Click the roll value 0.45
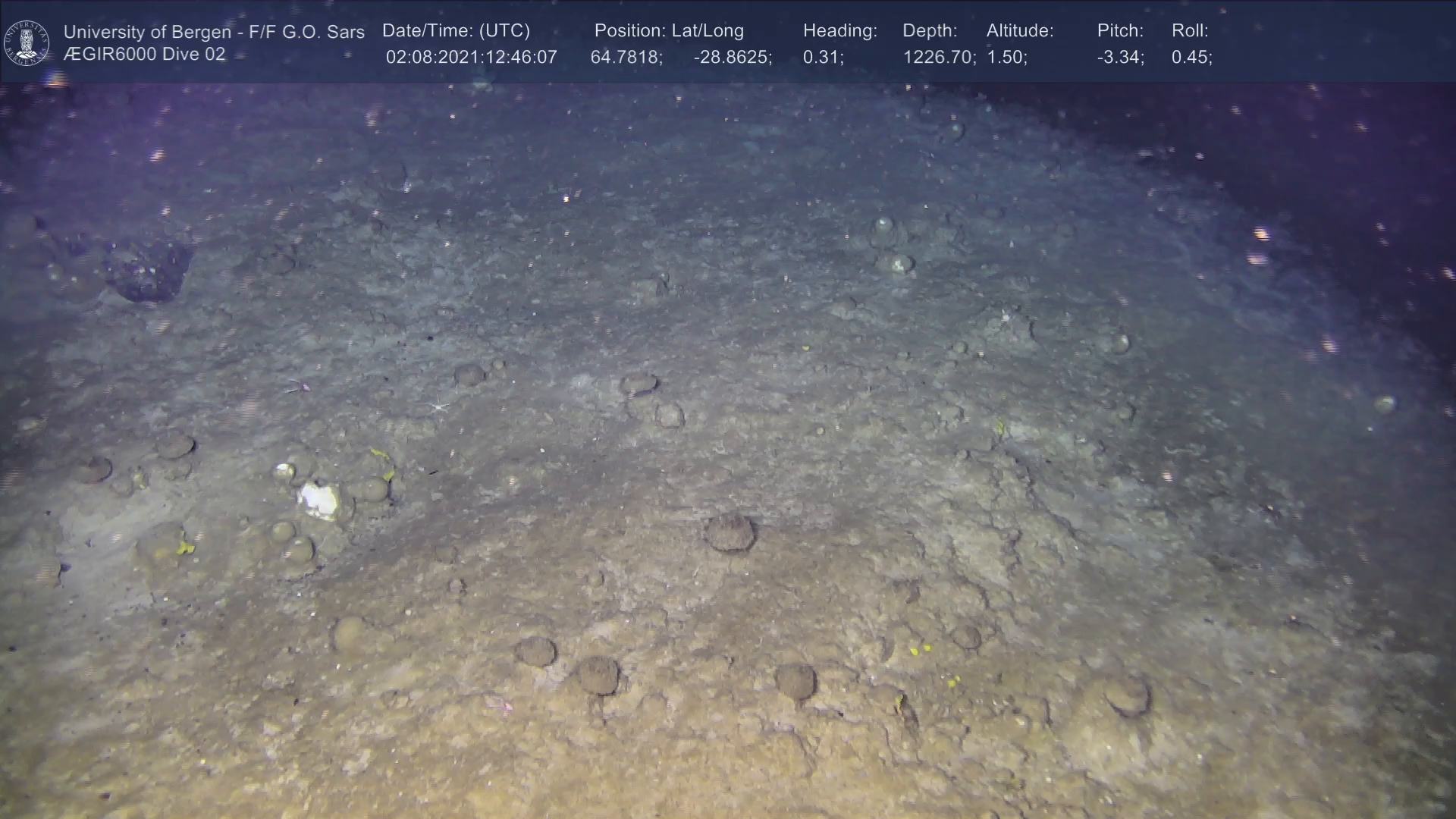The image size is (1456, 819). click(1191, 58)
